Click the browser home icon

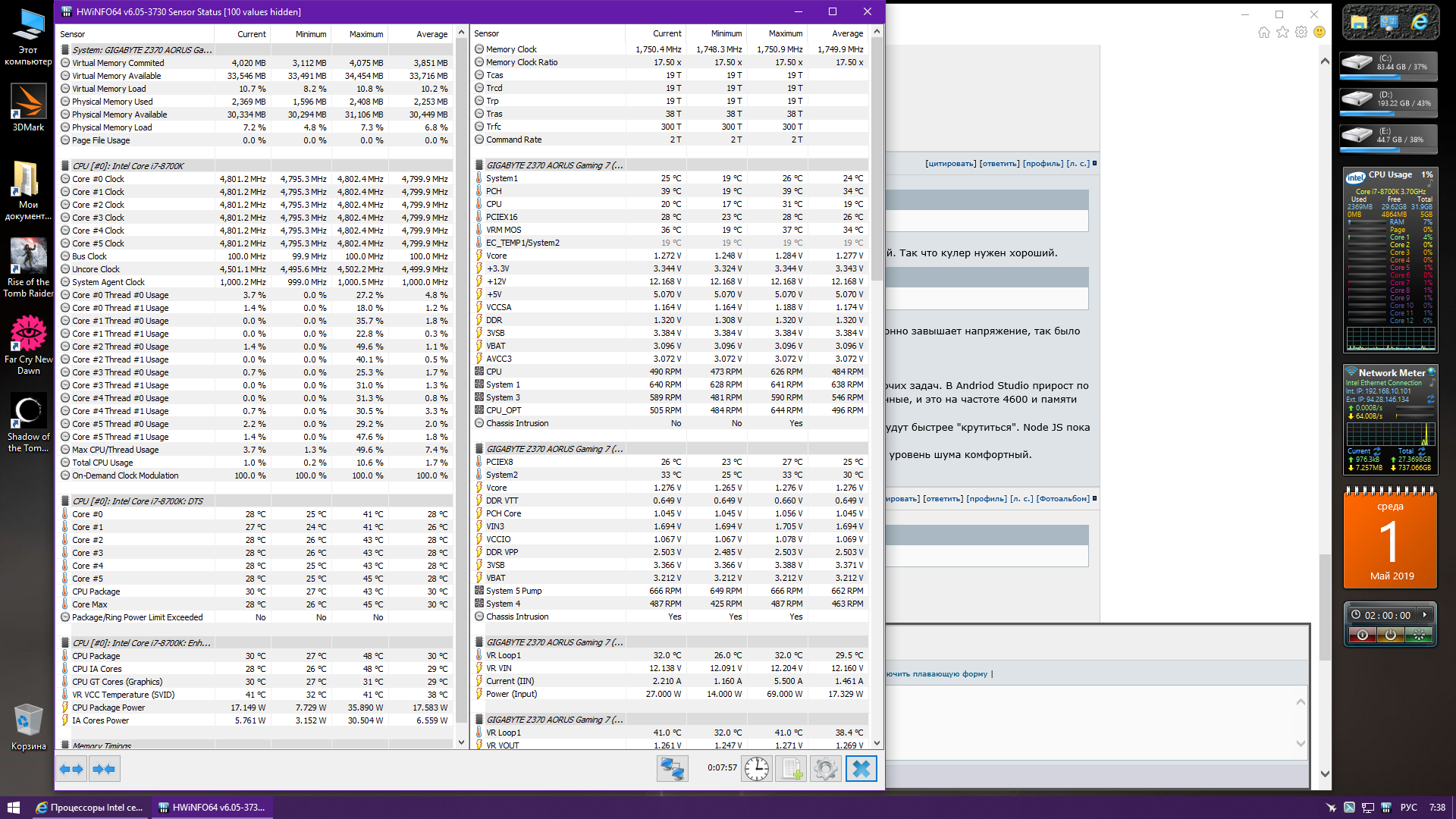click(x=1263, y=33)
